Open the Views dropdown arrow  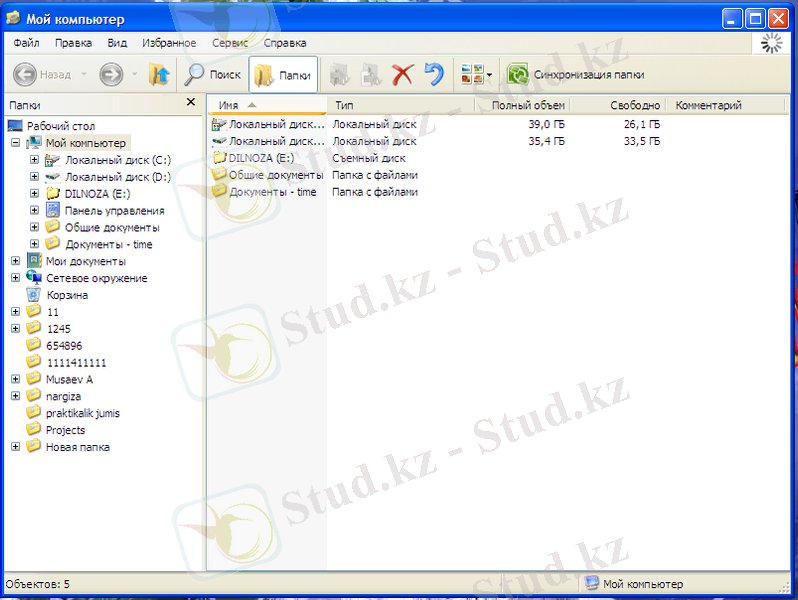(x=490, y=75)
